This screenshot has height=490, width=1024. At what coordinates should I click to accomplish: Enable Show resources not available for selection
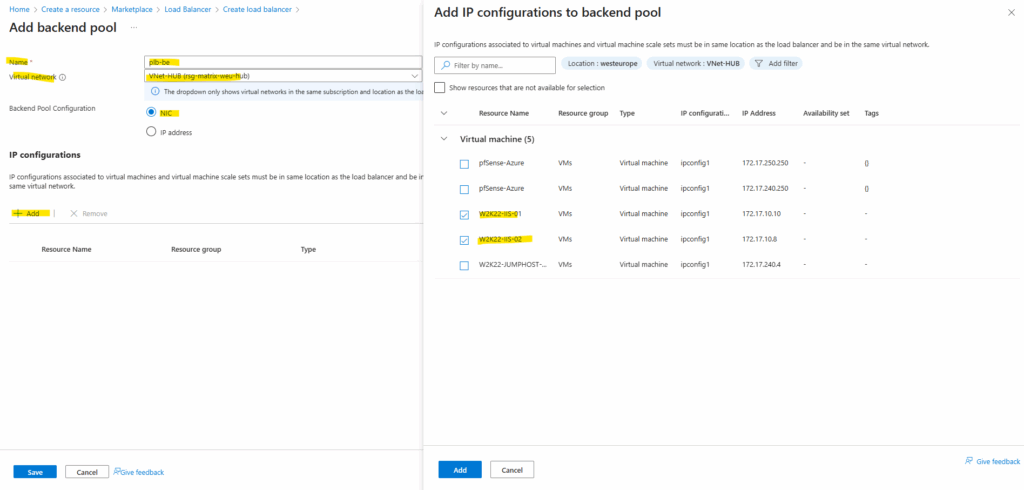coord(441,88)
